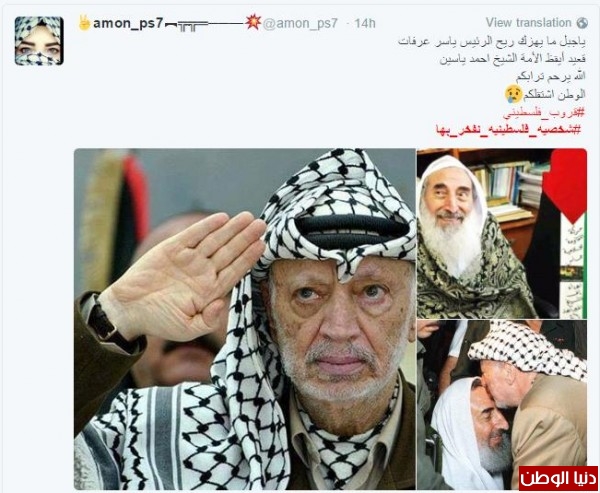
Task: Click the globe icon beside View translation
Action: 582,23
